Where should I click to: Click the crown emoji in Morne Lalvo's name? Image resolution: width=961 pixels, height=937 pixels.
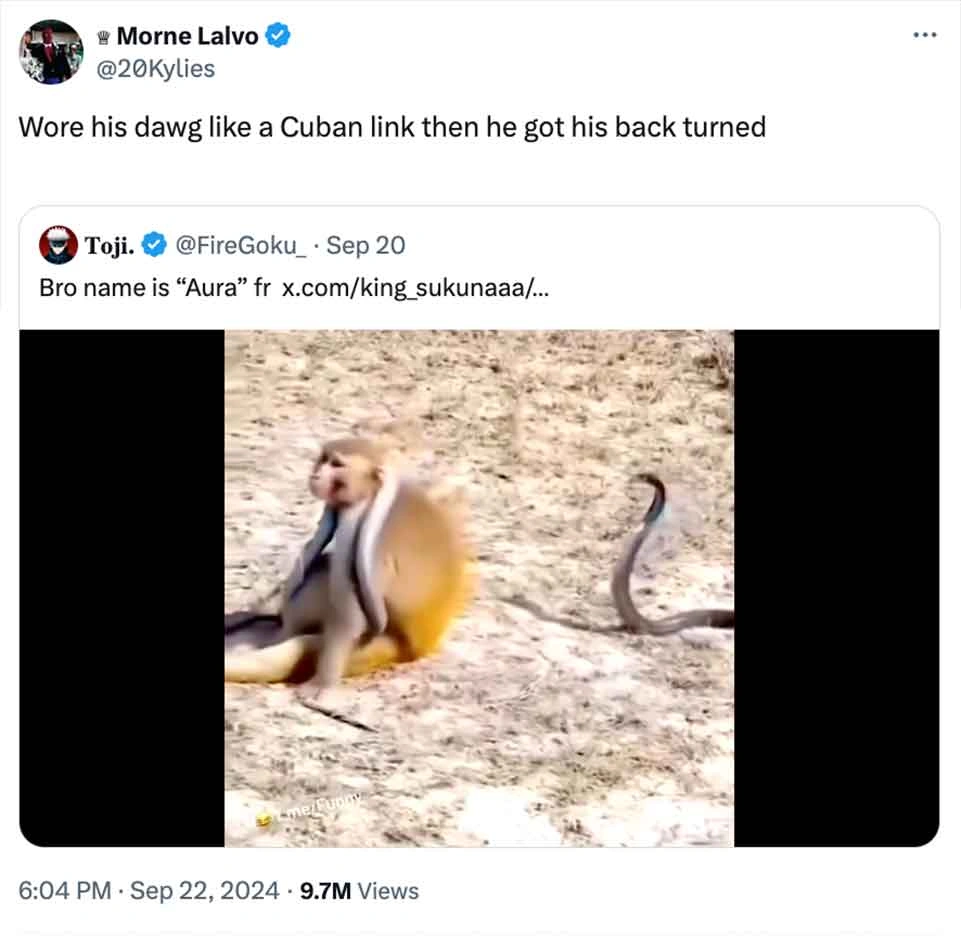[x=103, y=35]
